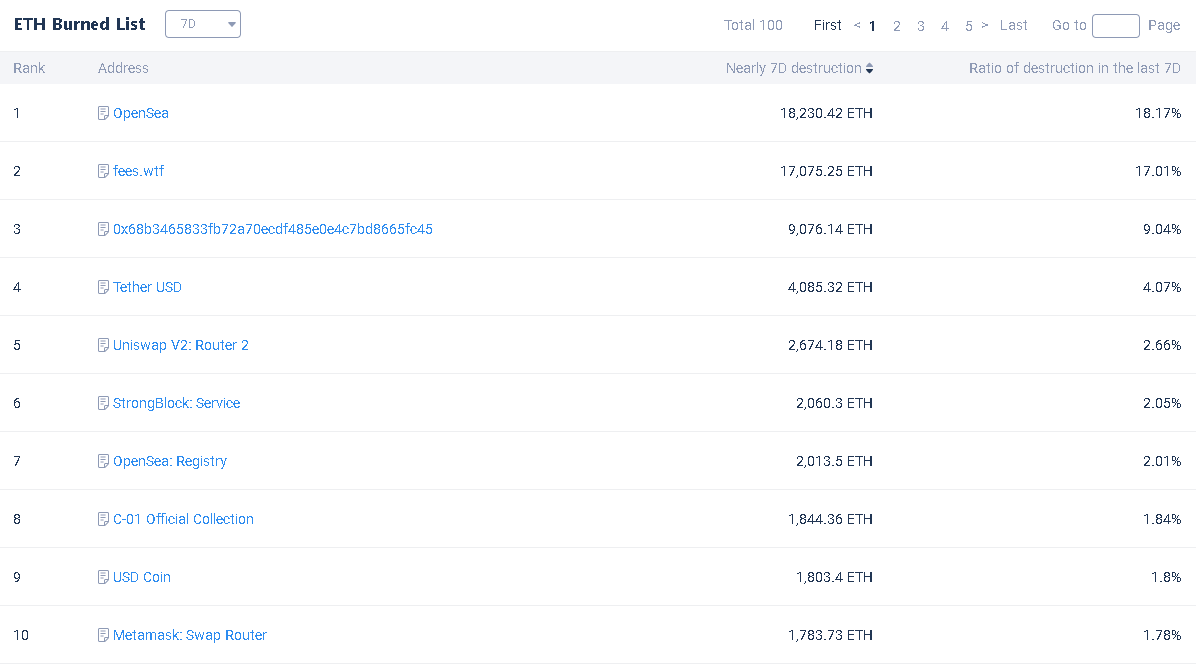Click the previous page arrow
The image size is (1196, 666).
tap(857, 25)
